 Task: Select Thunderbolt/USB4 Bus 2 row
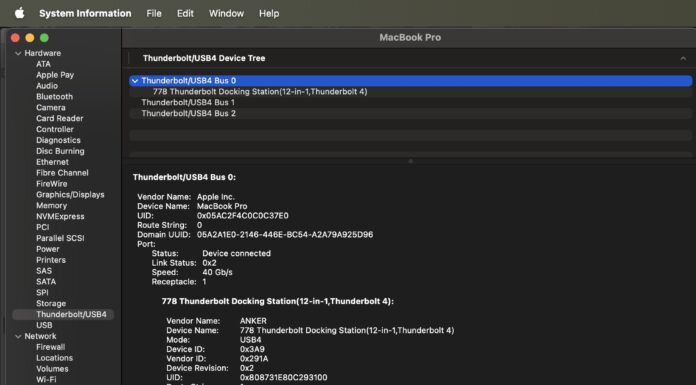[x=411, y=113]
